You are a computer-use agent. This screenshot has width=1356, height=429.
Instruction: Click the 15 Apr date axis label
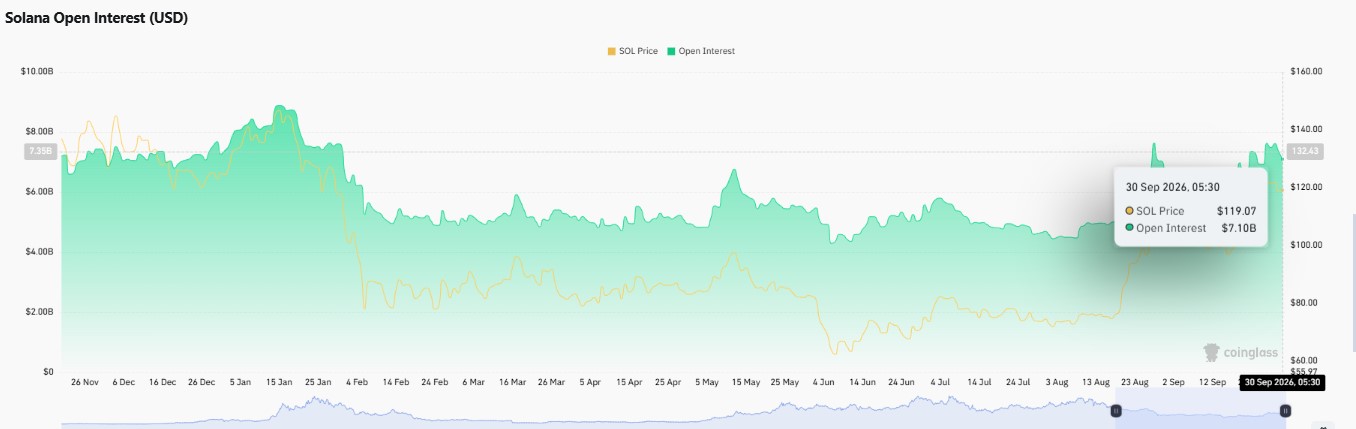click(629, 382)
